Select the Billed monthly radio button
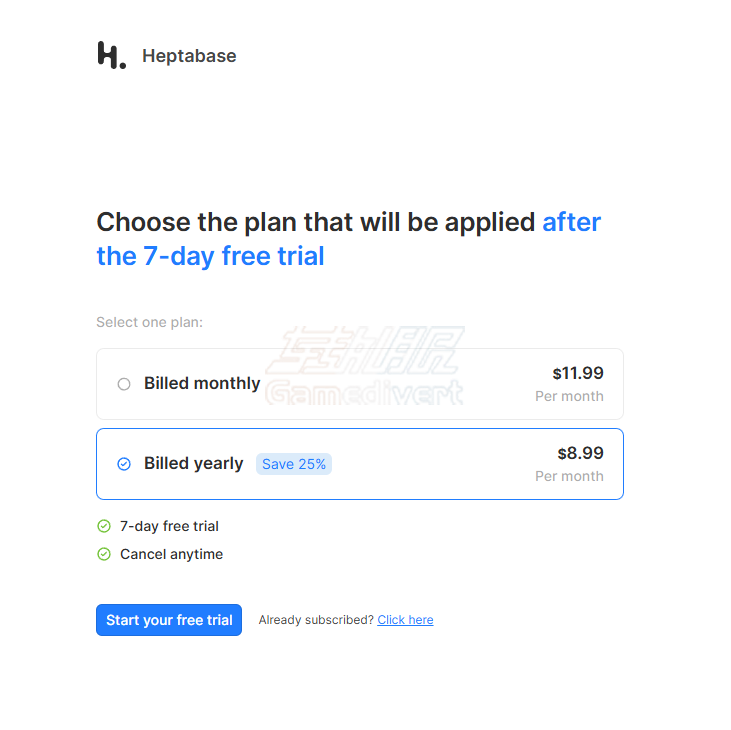The width and height of the screenshot is (731, 730). (124, 384)
